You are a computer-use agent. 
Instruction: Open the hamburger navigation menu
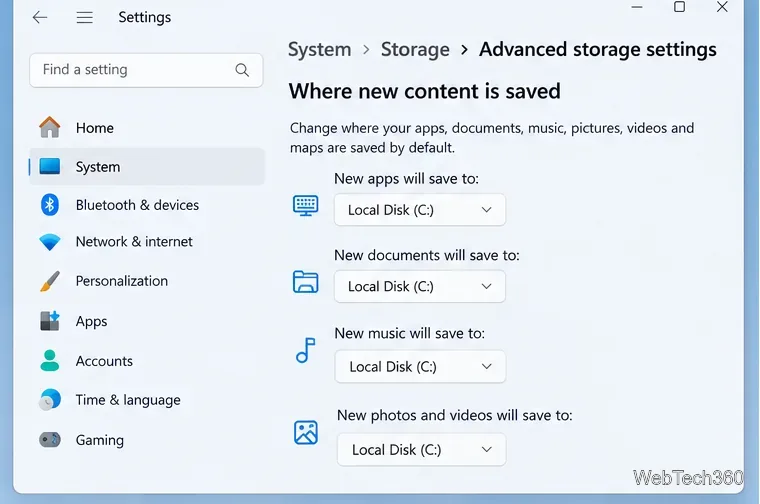(84, 17)
